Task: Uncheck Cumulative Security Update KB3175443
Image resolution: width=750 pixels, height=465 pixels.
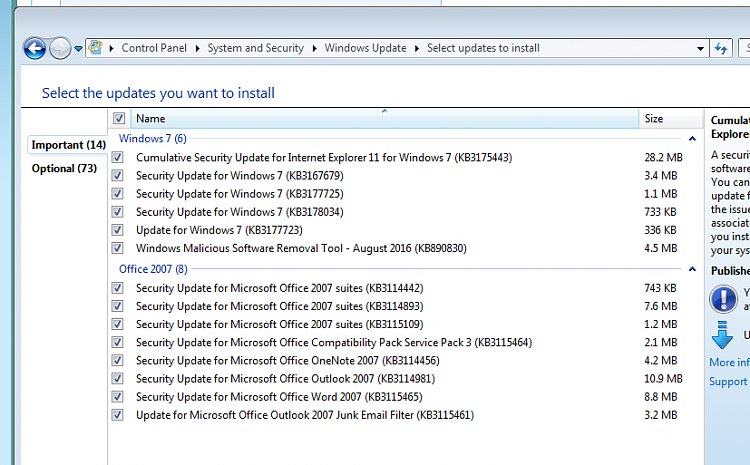Action: coord(118,157)
